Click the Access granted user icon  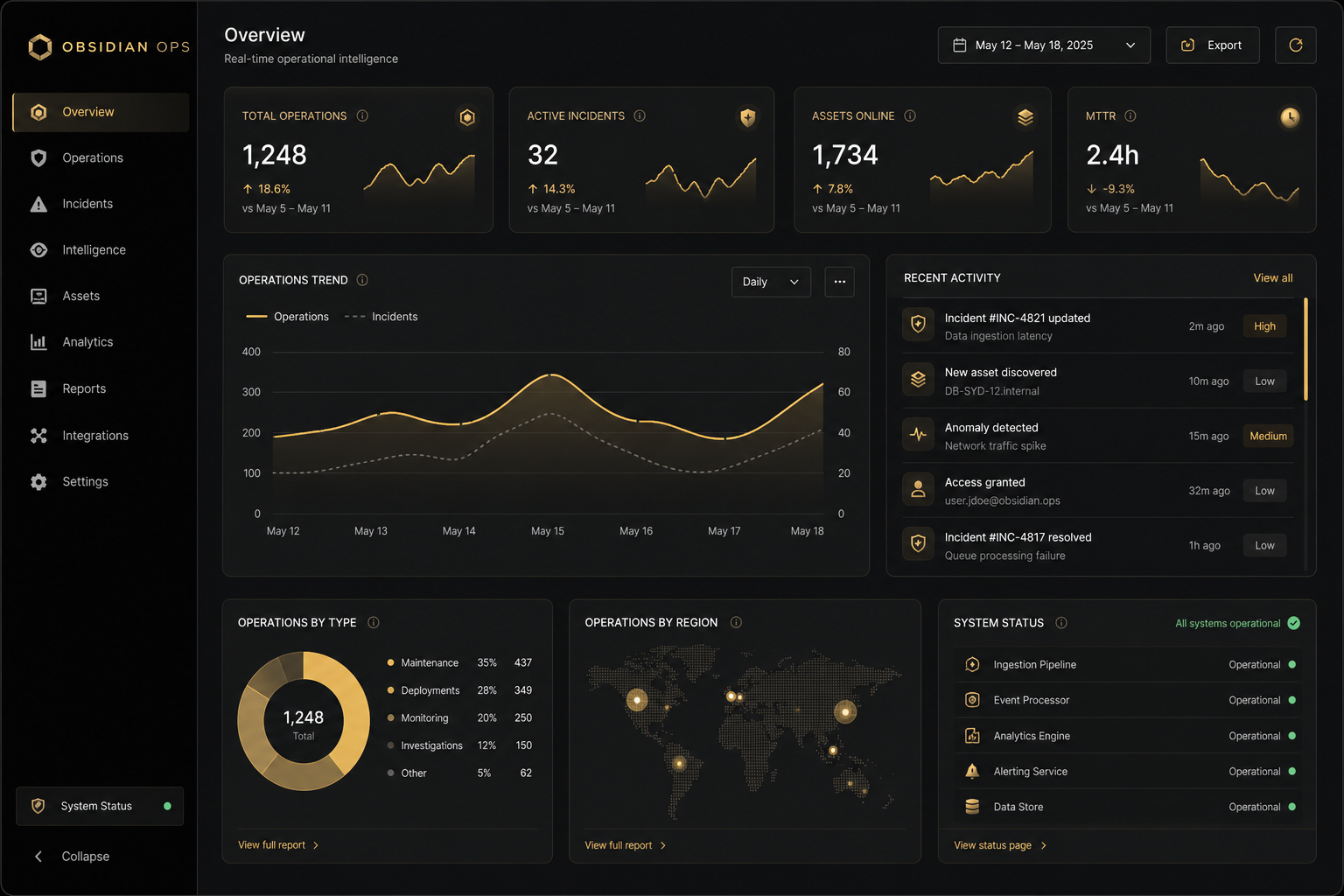point(918,490)
